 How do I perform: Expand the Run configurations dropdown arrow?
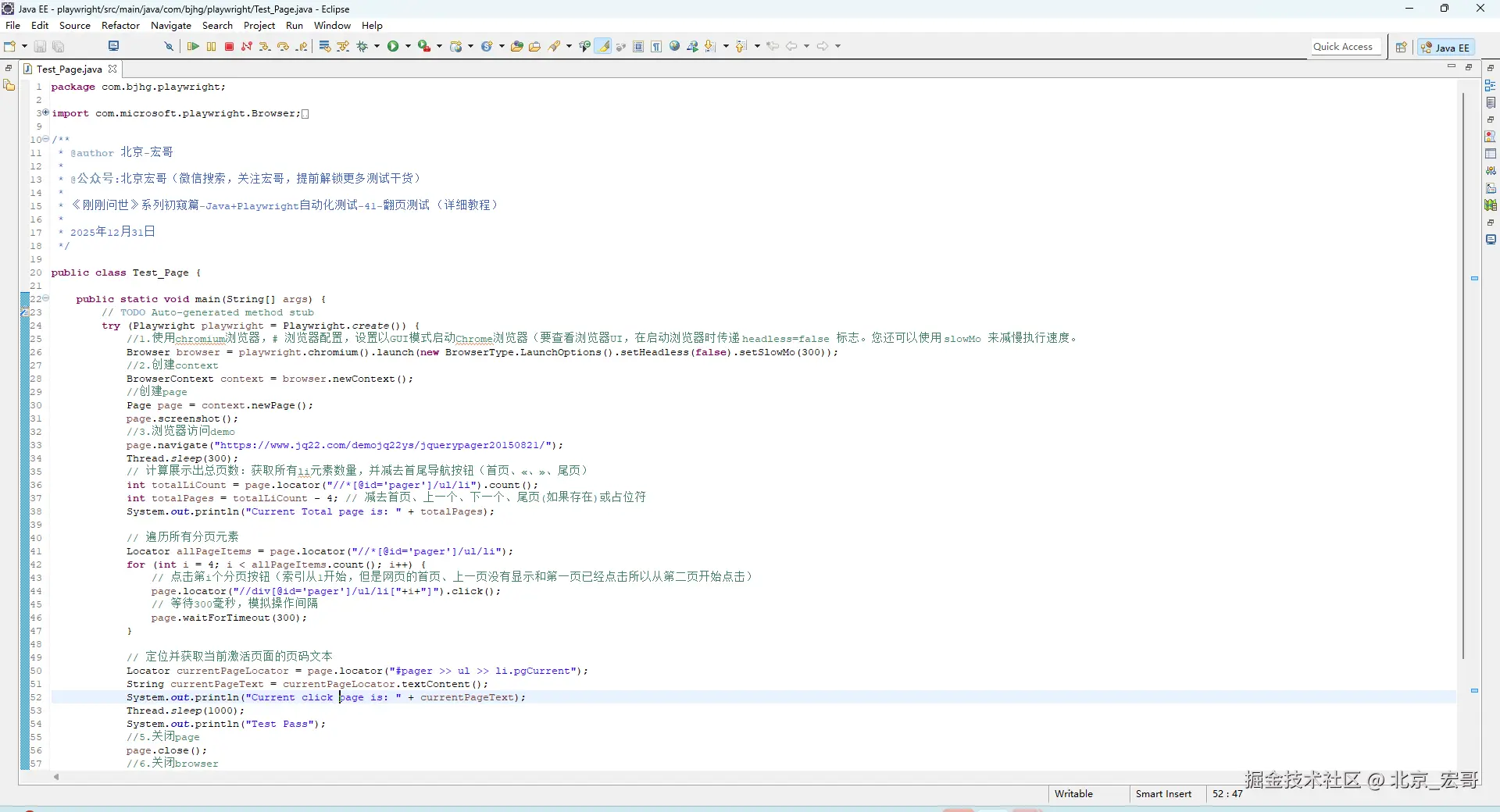(408, 47)
